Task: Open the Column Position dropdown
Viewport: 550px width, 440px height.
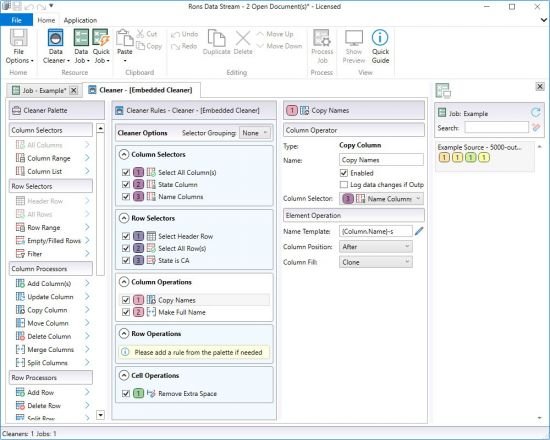Action: coord(376,247)
